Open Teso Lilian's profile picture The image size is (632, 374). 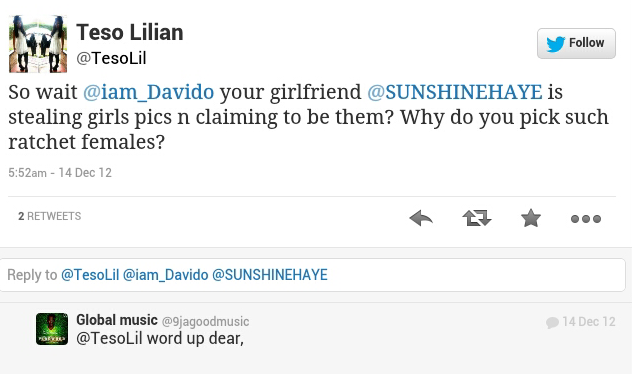[x=38, y=44]
